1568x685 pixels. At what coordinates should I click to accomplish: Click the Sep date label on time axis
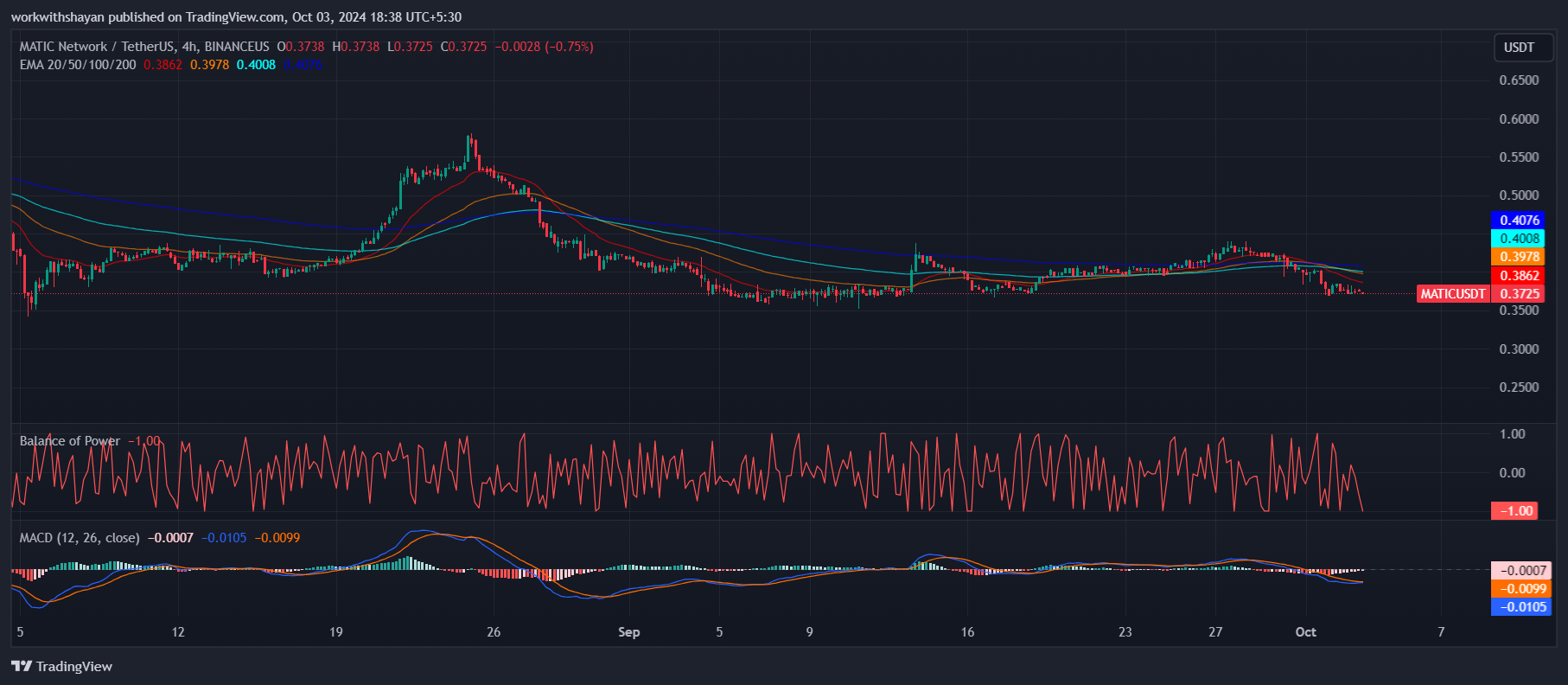click(x=629, y=632)
